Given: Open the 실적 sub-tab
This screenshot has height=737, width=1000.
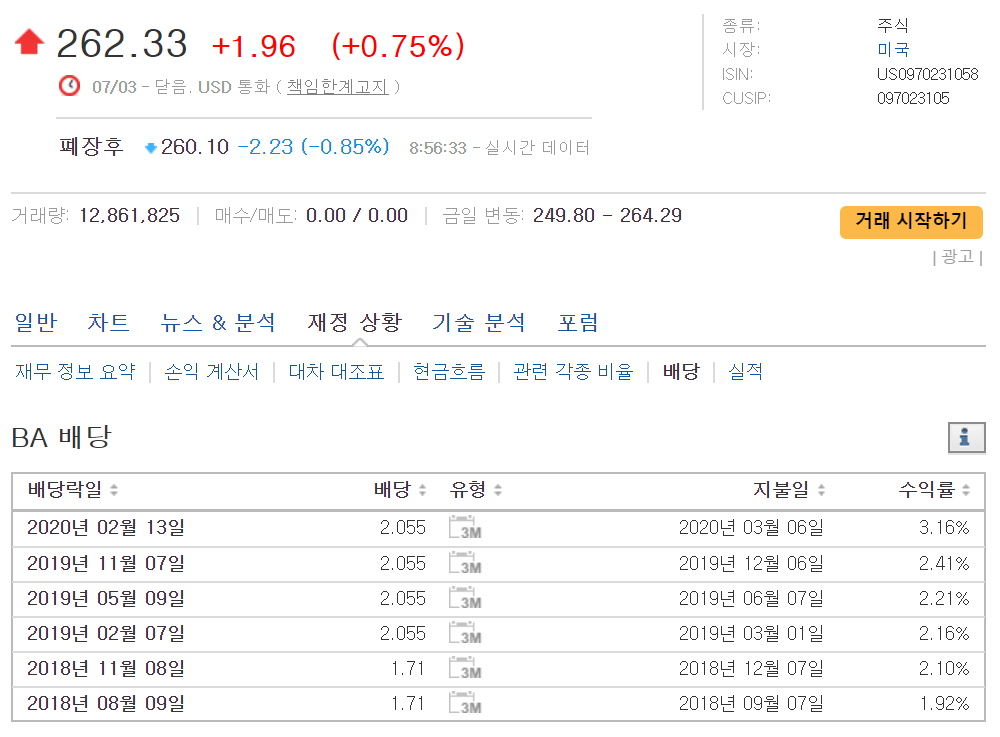Looking at the screenshot, I should pyautogui.click(x=746, y=371).
